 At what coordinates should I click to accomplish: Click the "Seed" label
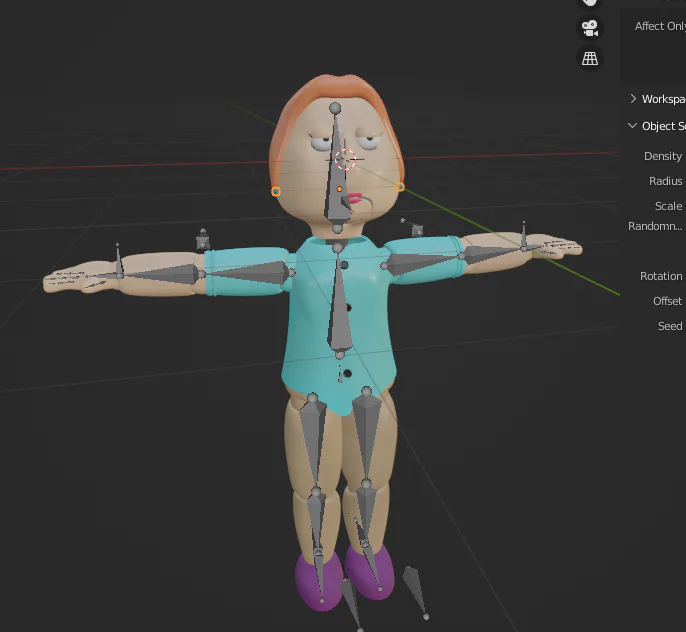coord(670,326)
